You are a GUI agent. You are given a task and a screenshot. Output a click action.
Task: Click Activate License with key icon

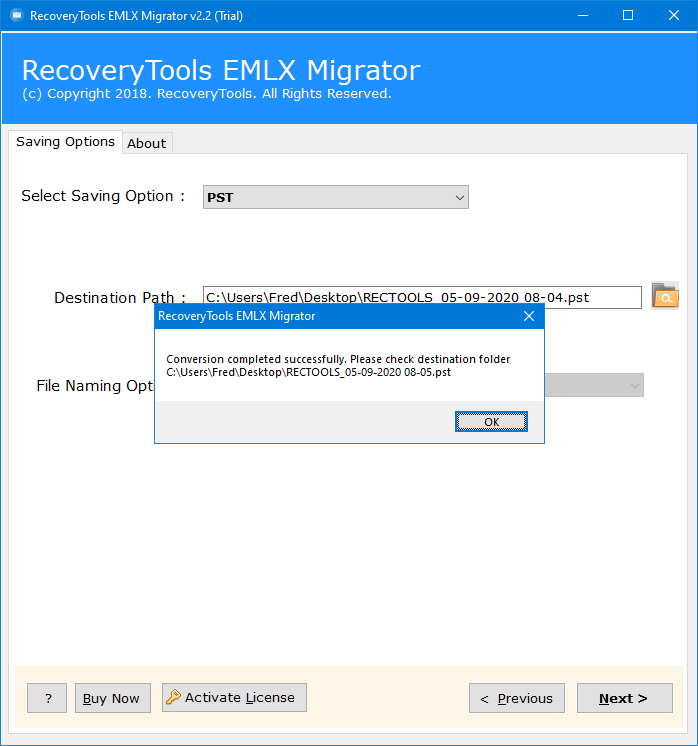coord(234,697)
